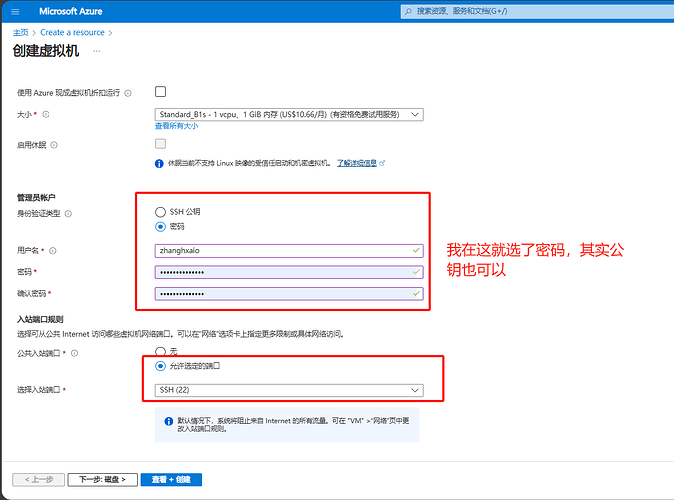Click info icon next to 大小
This screenshot has width=674, height=500.
[46, 114]
